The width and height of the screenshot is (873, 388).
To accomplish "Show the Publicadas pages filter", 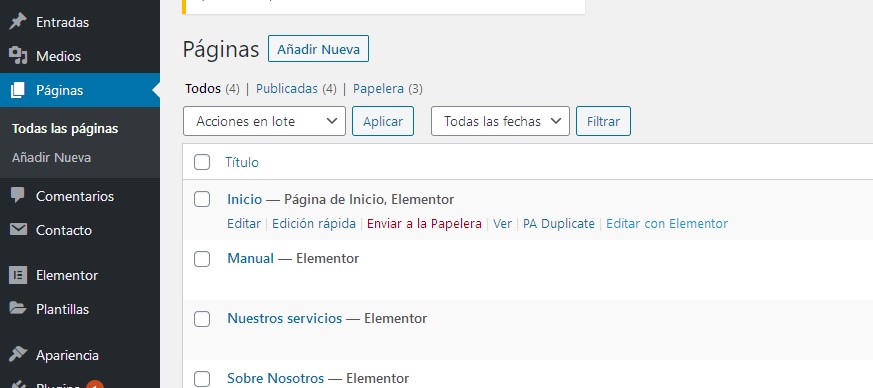I will pos(287,89).
